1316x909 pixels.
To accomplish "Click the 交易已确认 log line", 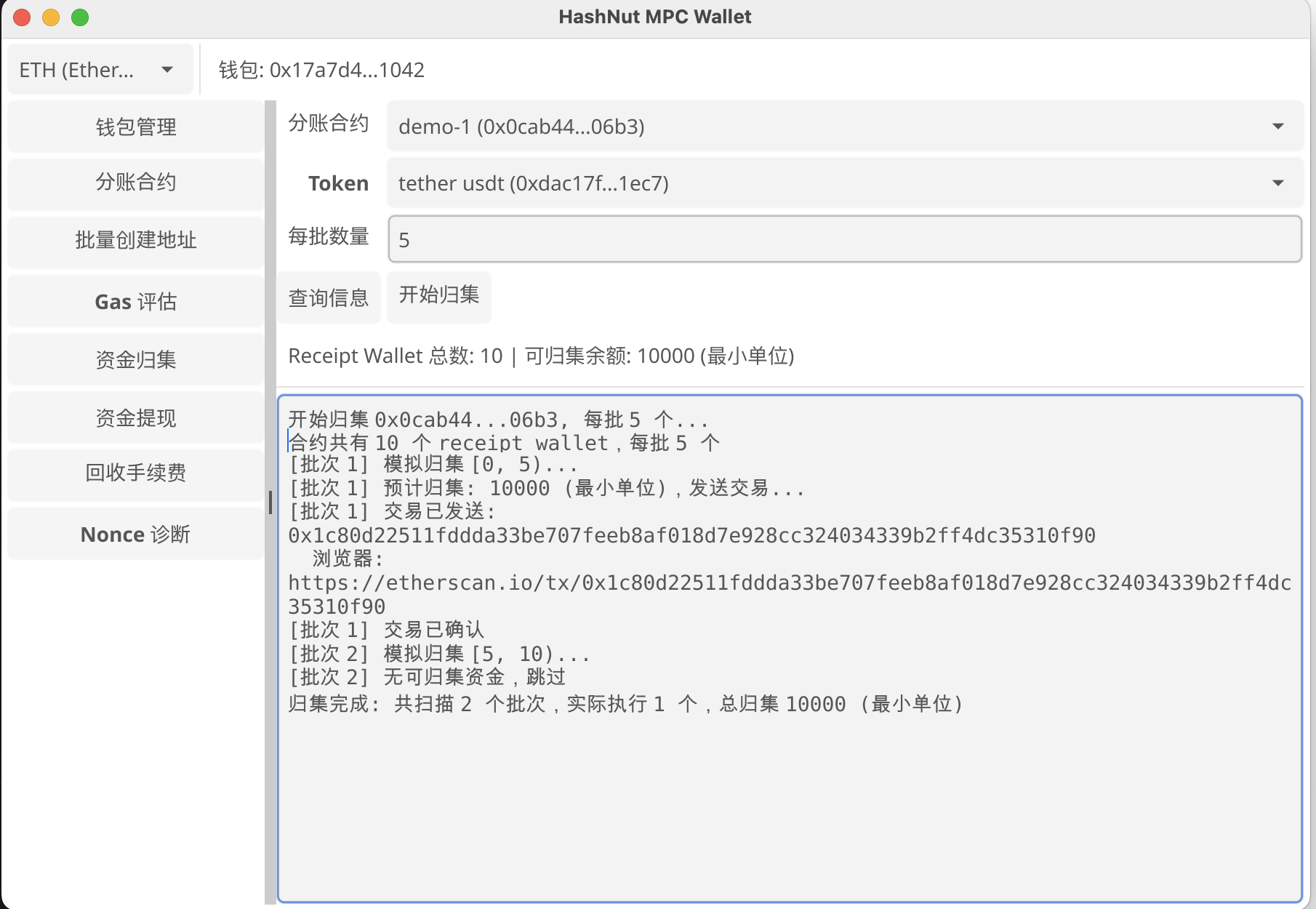I will (x=386, y=630).
